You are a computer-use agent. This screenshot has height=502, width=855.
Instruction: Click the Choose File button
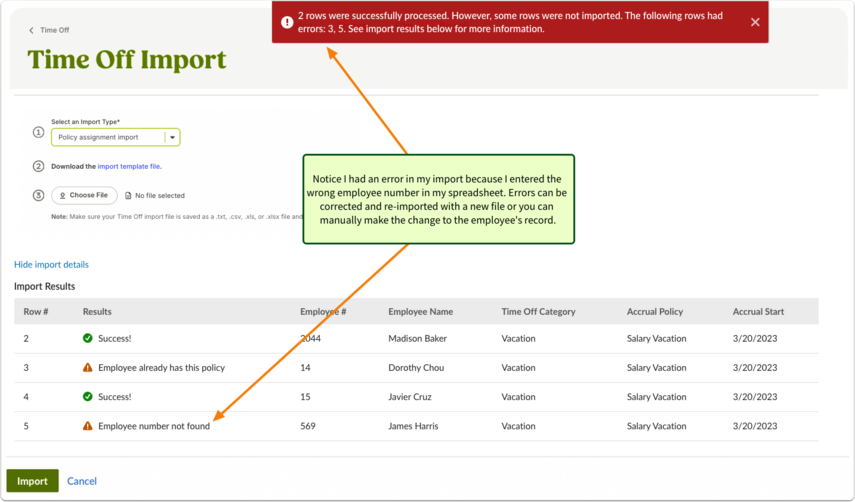pyautogui.click(x=84, y=195)
